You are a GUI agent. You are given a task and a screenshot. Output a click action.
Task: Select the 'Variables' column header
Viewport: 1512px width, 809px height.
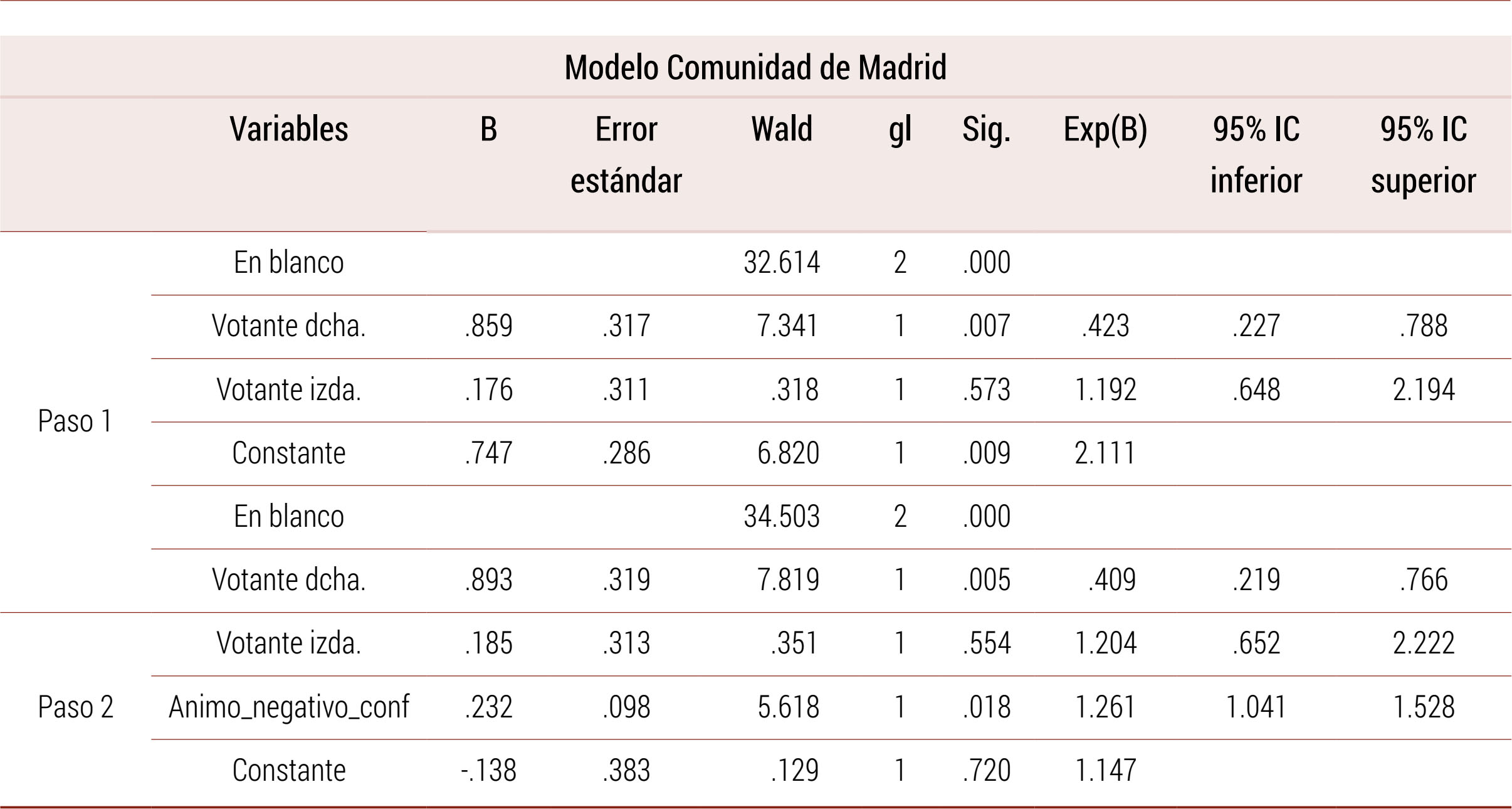[x=289, y=129]
